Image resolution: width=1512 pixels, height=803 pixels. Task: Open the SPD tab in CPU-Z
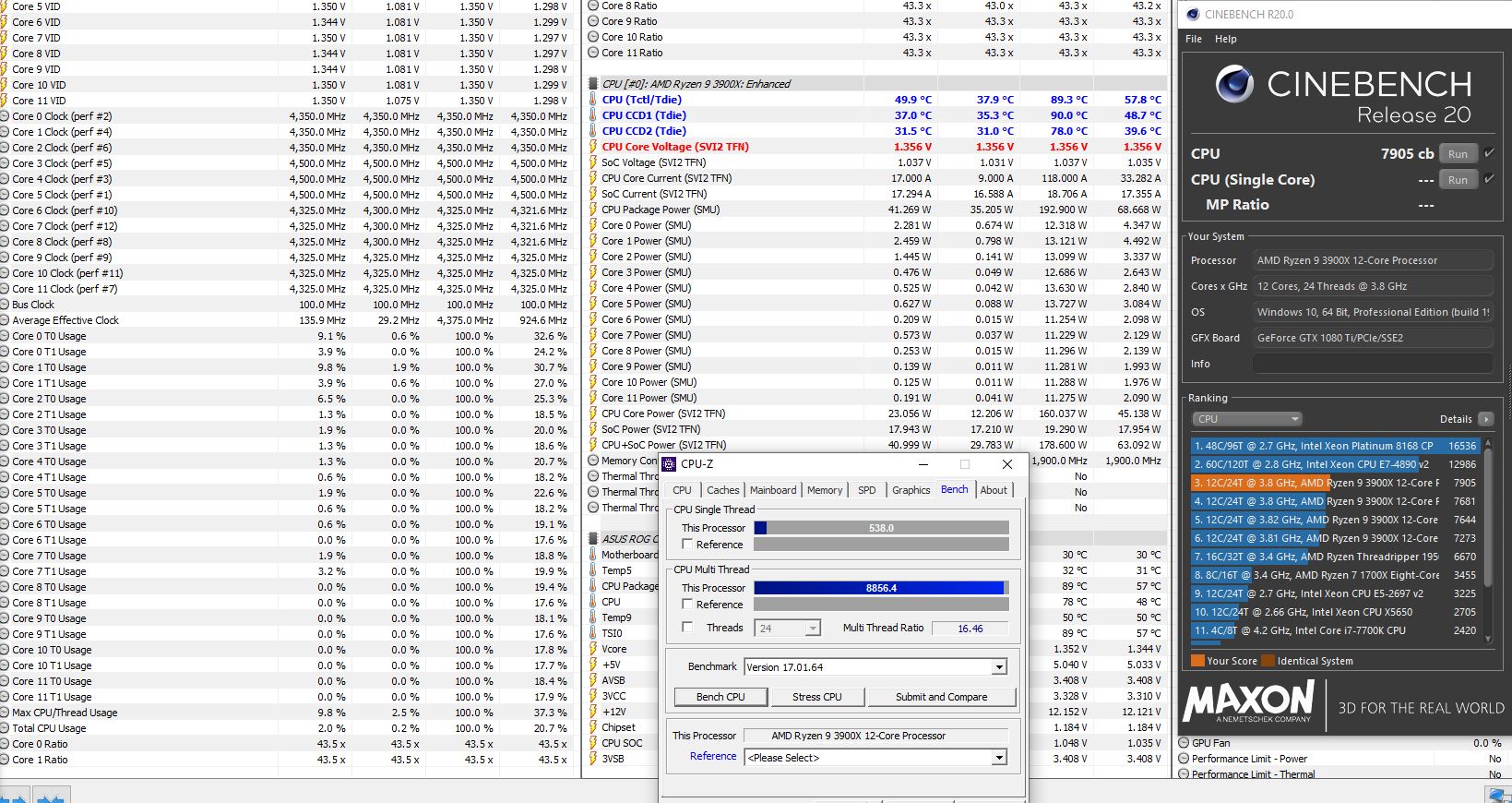[867, 490]
